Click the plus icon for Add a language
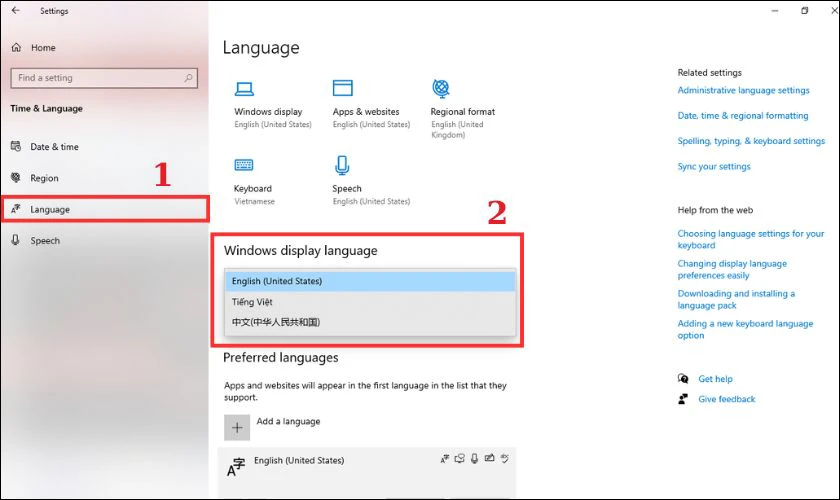The width and height of the screenshot is (840, 500). [237, 427]
